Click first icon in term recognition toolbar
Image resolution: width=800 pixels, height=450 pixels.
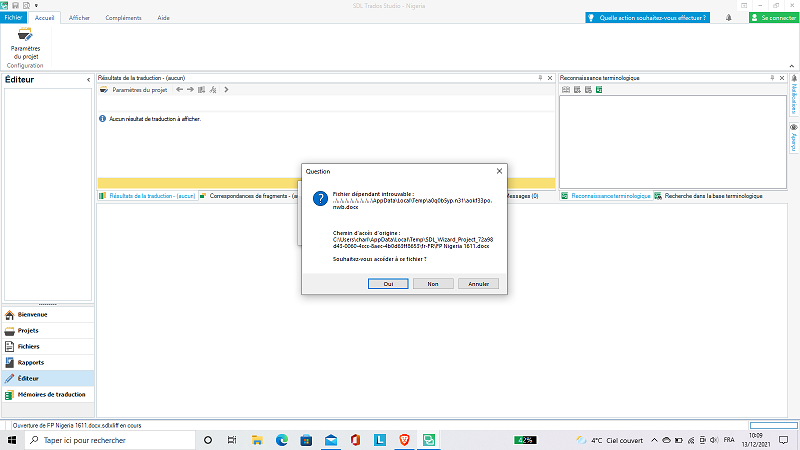pyautogui.click(x=565, y=90)
